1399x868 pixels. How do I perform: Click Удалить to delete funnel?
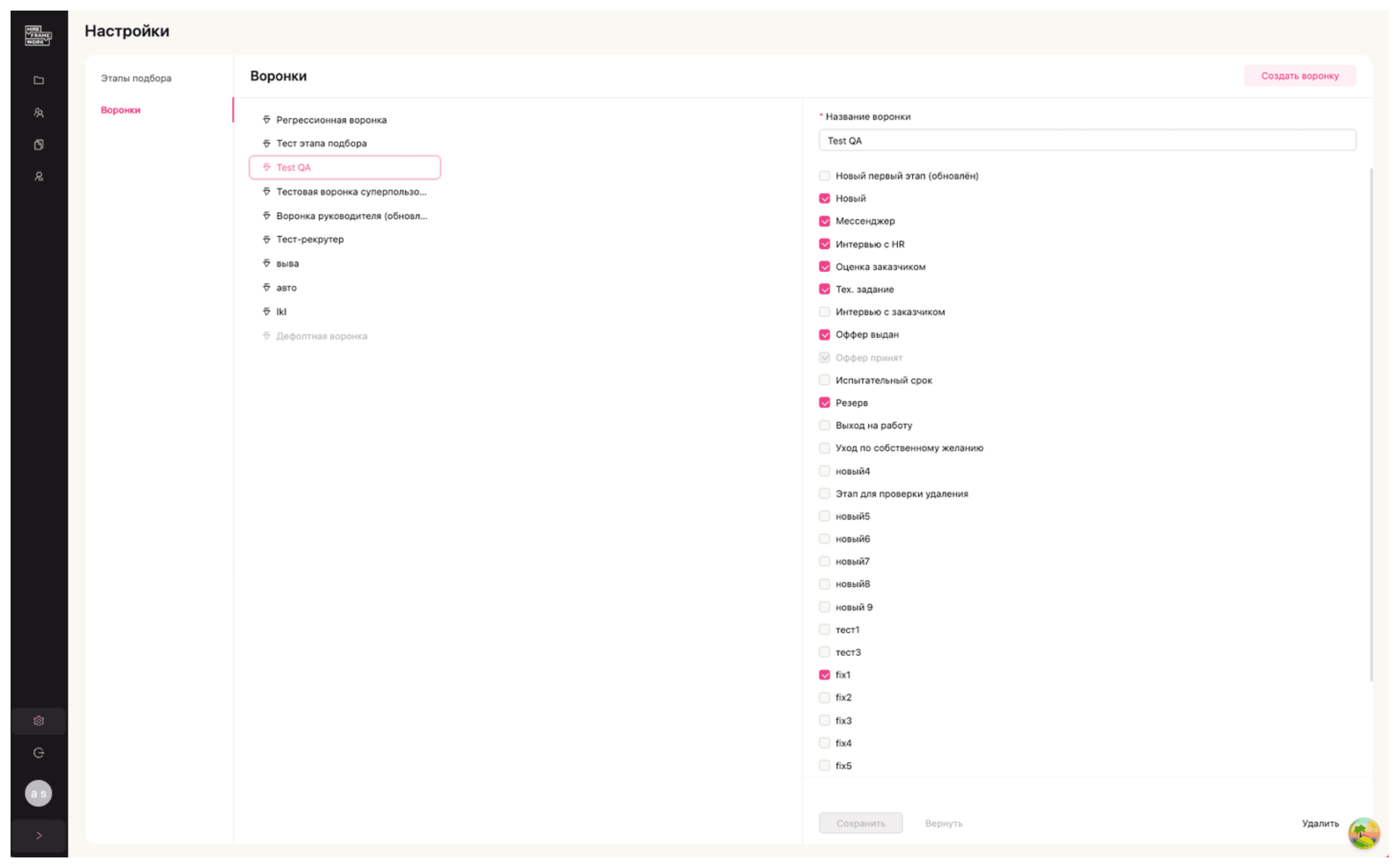[1320, 824]
